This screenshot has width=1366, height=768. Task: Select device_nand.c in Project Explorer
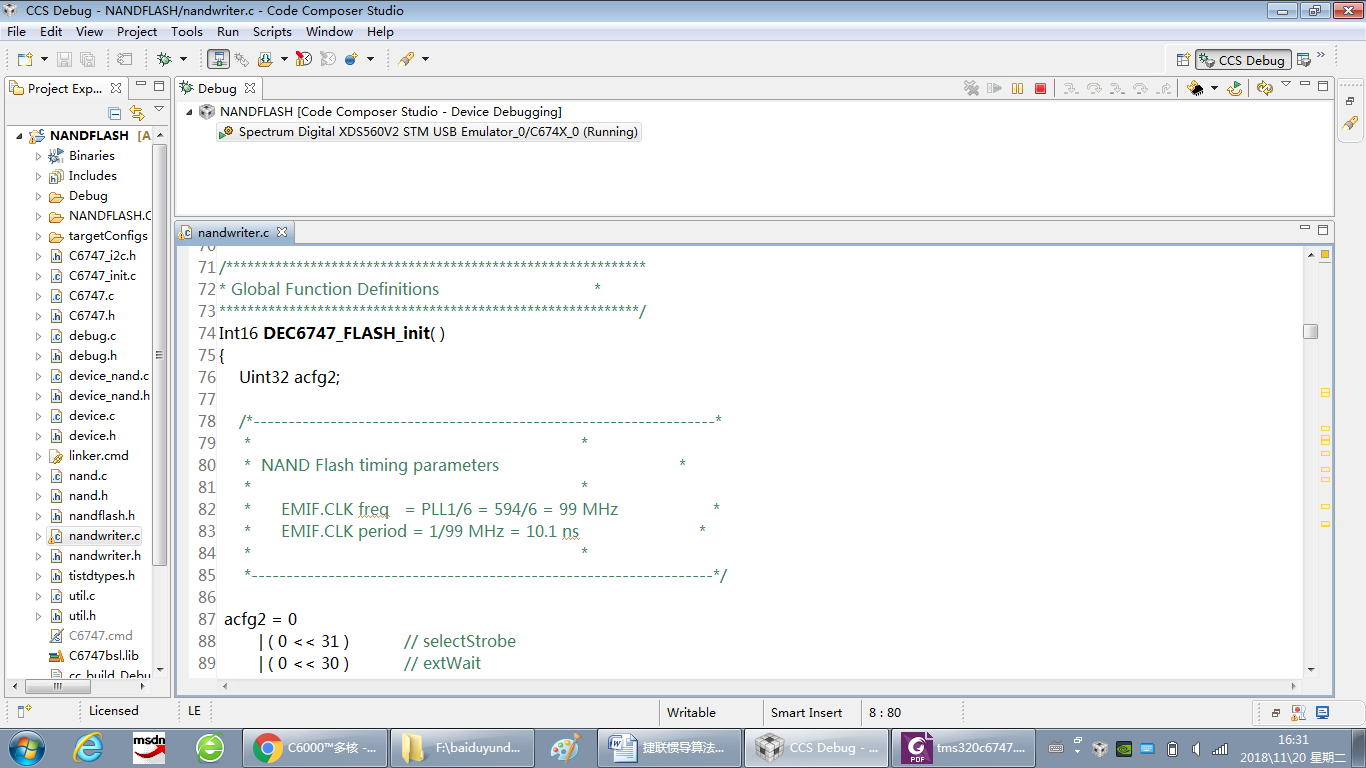(108, 376)
